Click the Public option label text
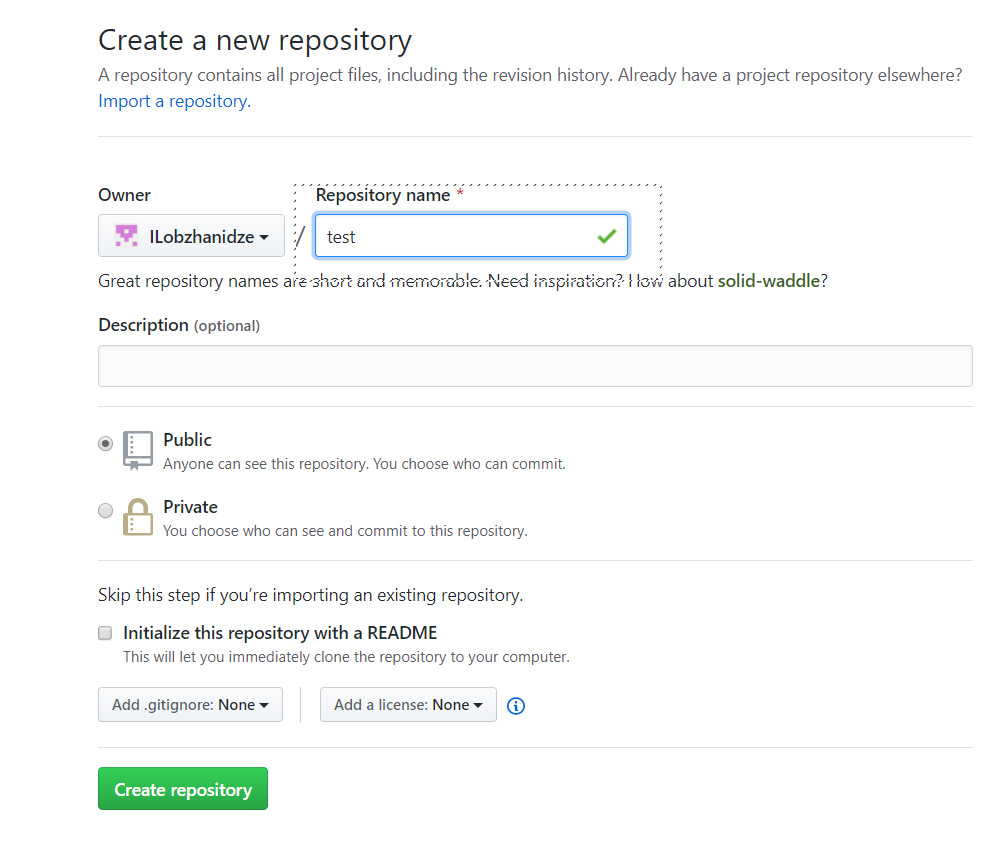The width and height of the screenshot is (1002, 855). click(x=188, y=440)
